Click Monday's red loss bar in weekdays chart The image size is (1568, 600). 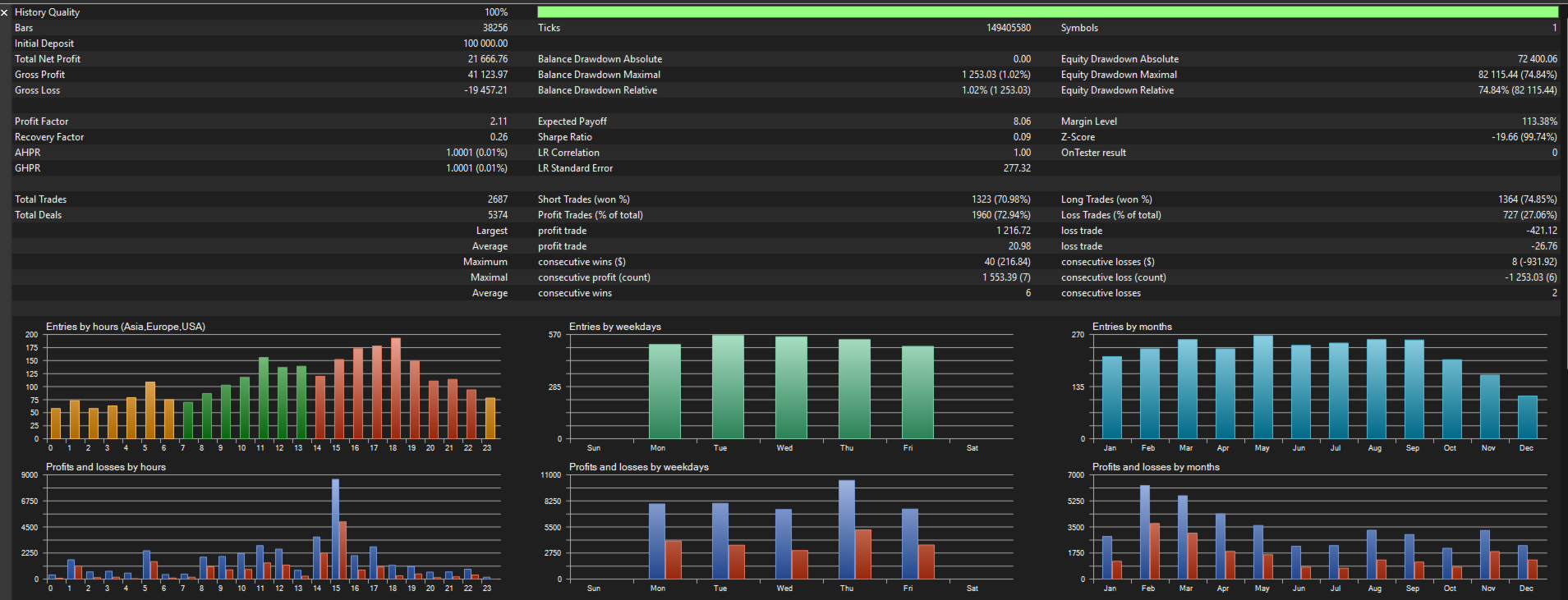click(x=674, y=560)
